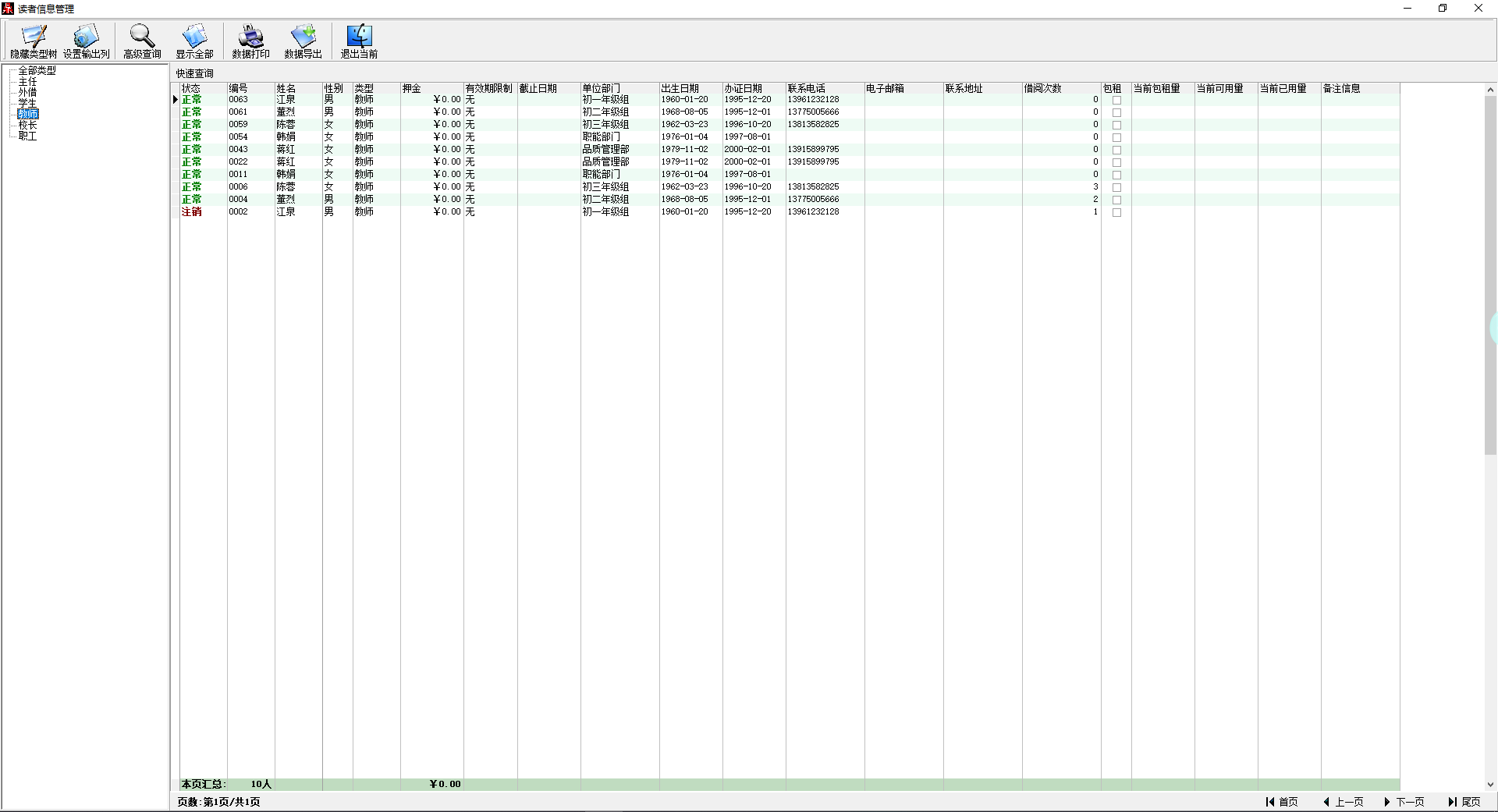Go to 首页 first page
The image size is (1498, 812).
click(1282, 802)
